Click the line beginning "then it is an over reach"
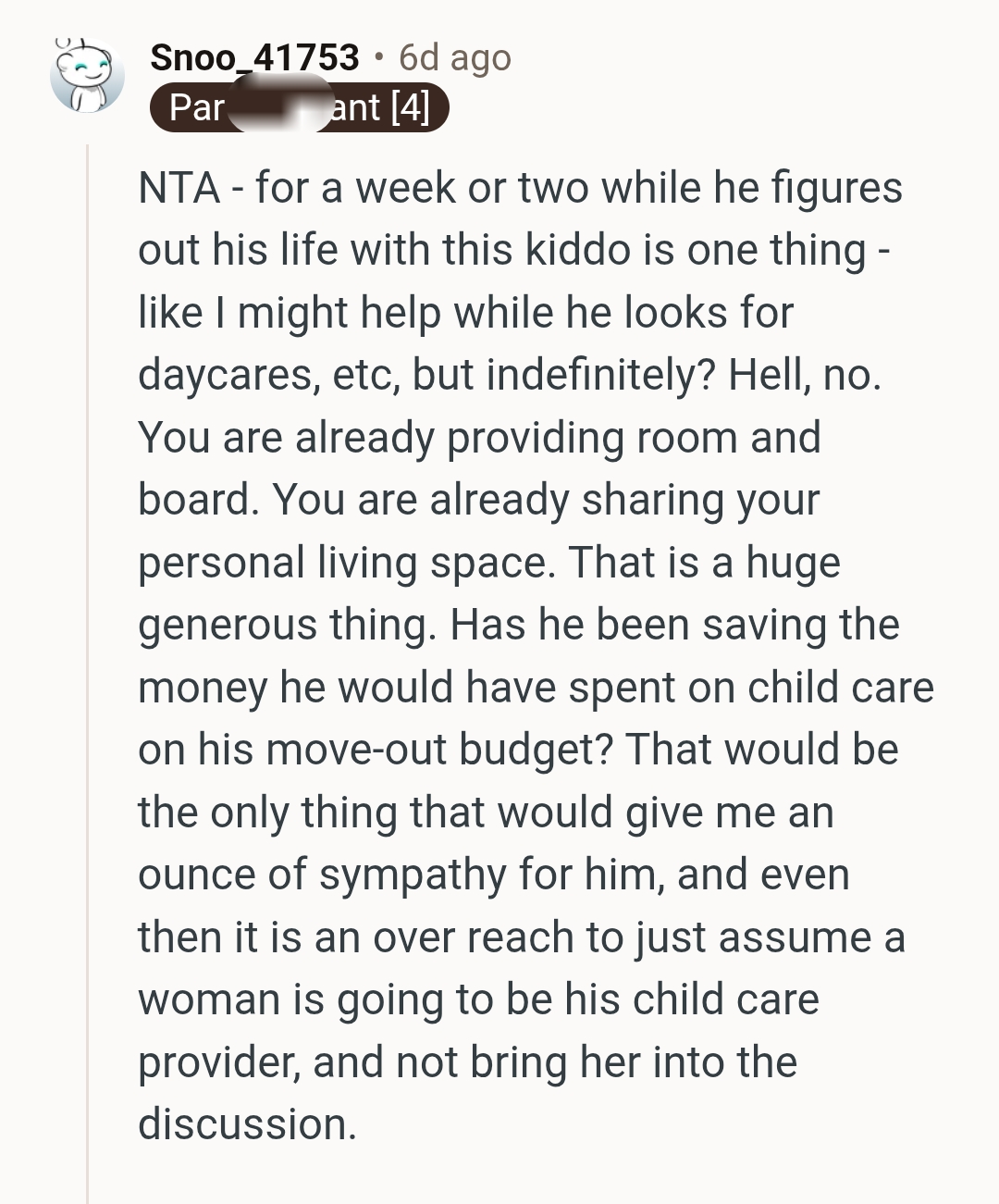The width and height of the screenshot is (999, 1204). click(521, 937)
